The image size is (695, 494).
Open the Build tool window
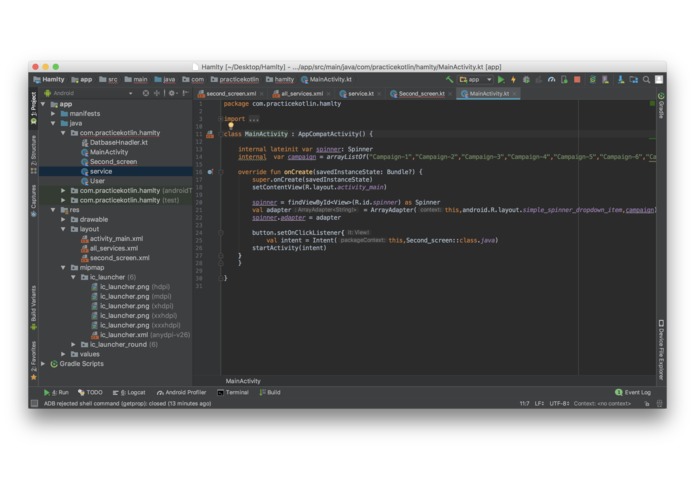[270, 393]
